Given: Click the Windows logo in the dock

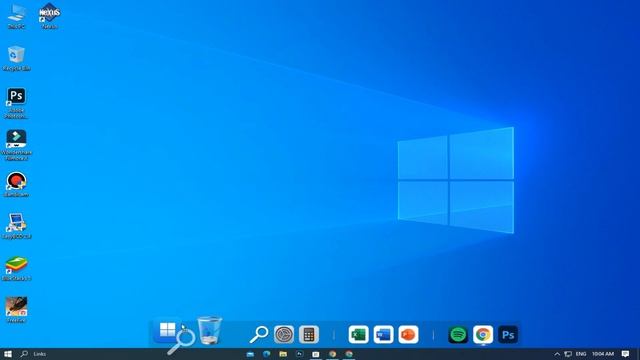Looking at the screenshot, I should [167, 330].
